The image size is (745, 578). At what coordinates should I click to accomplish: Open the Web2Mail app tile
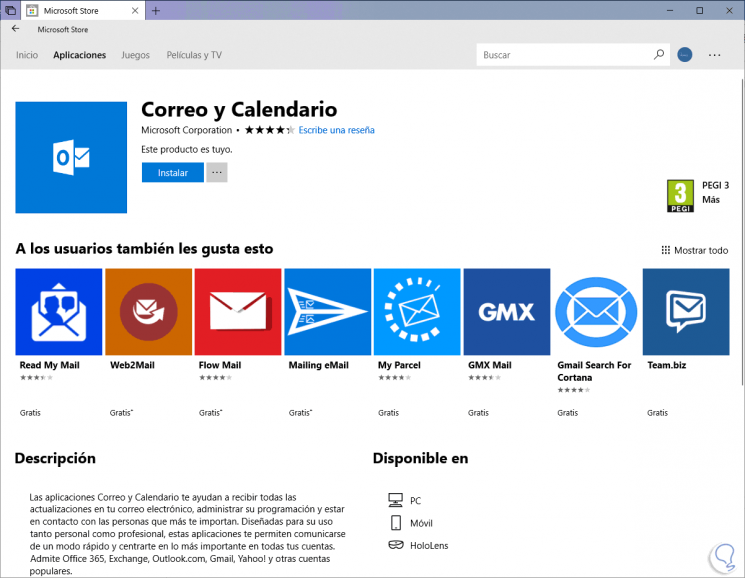149,312
